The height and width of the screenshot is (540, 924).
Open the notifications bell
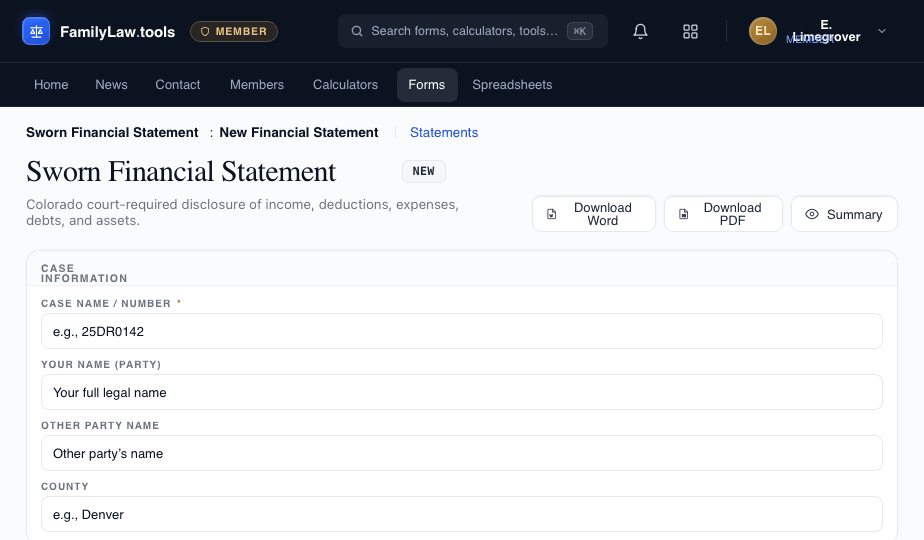pos(641,31)
